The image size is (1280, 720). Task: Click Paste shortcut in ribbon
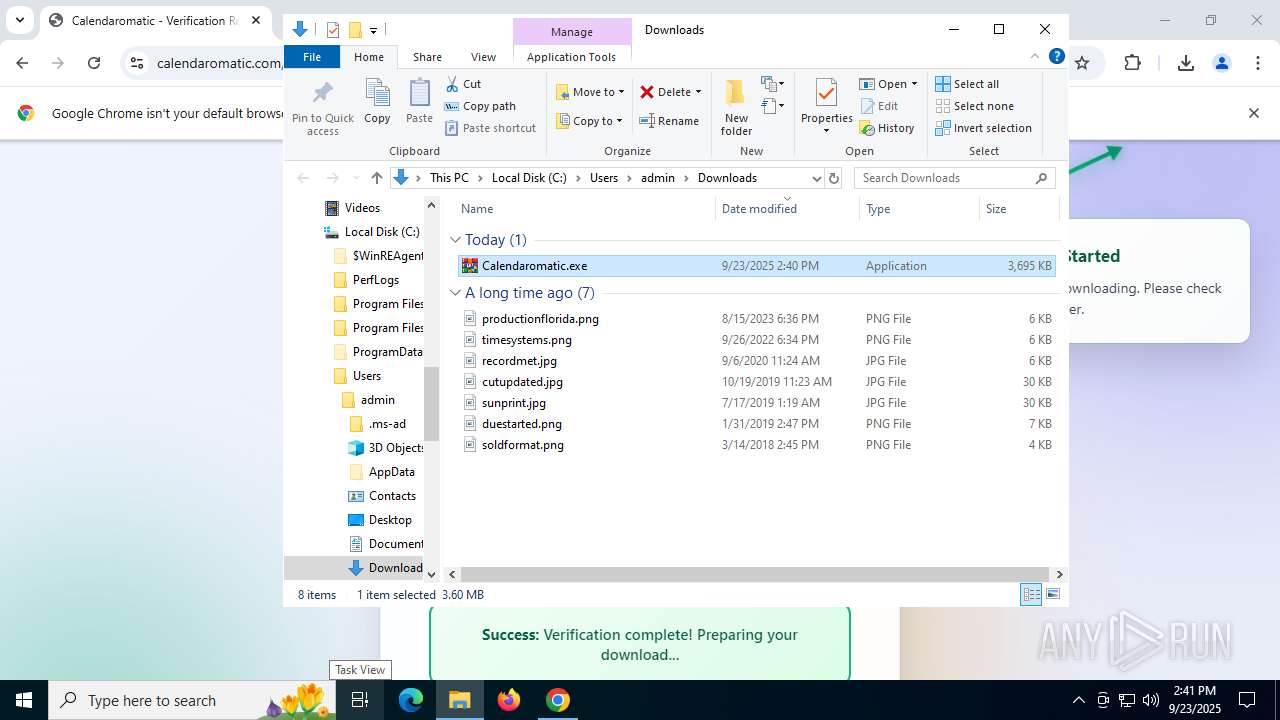click(x=490, y=128)
